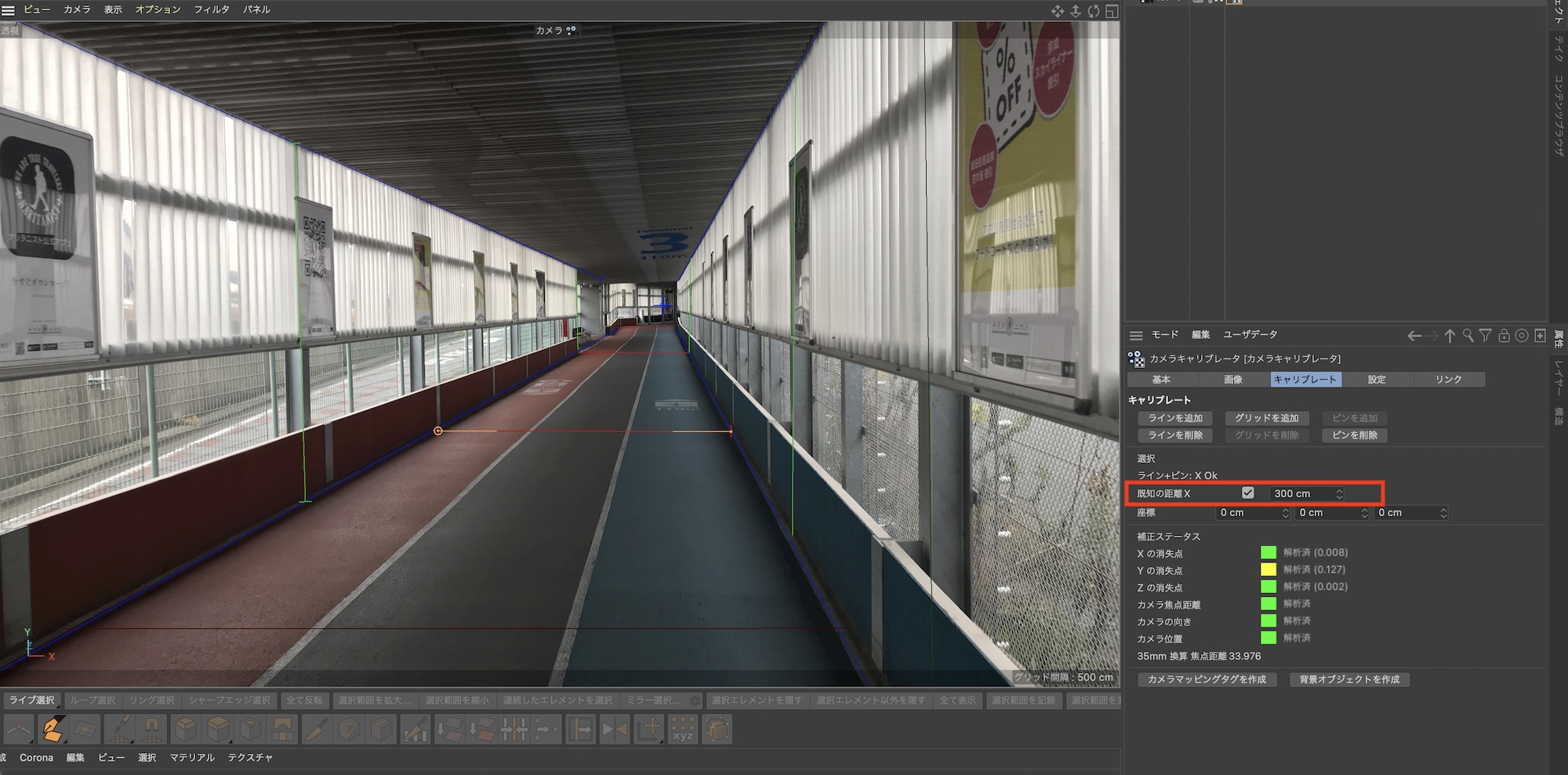Open the フィルタ viewport menu
The width and height of the screenshot is (1568, 775).
pos(212,9)
